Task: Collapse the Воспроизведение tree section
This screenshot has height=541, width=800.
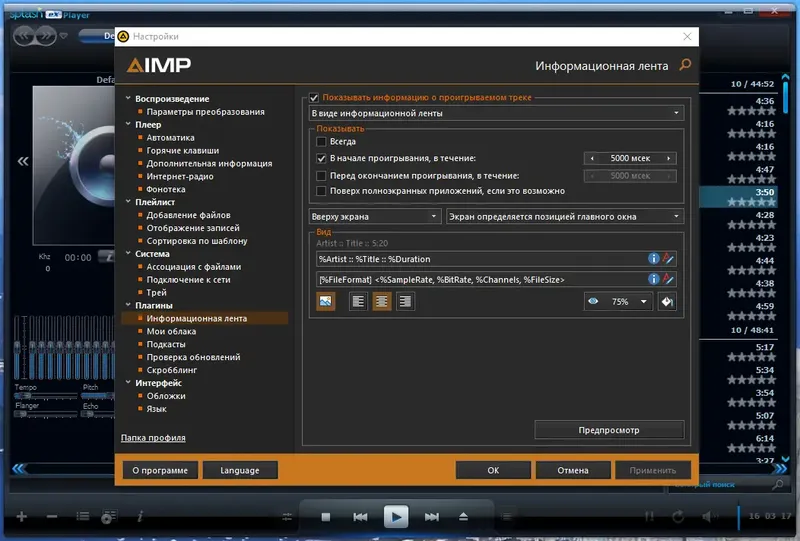Action: [128, 98]
